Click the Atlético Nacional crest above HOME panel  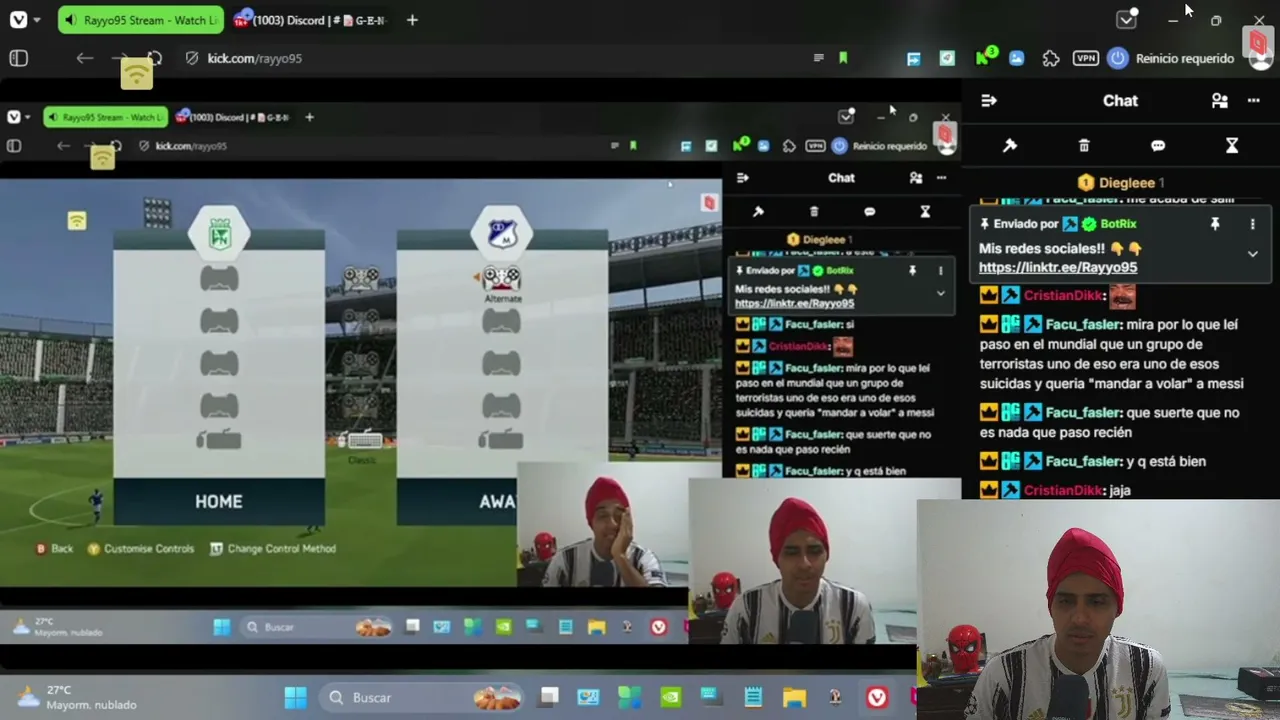[x=219, y=234]
